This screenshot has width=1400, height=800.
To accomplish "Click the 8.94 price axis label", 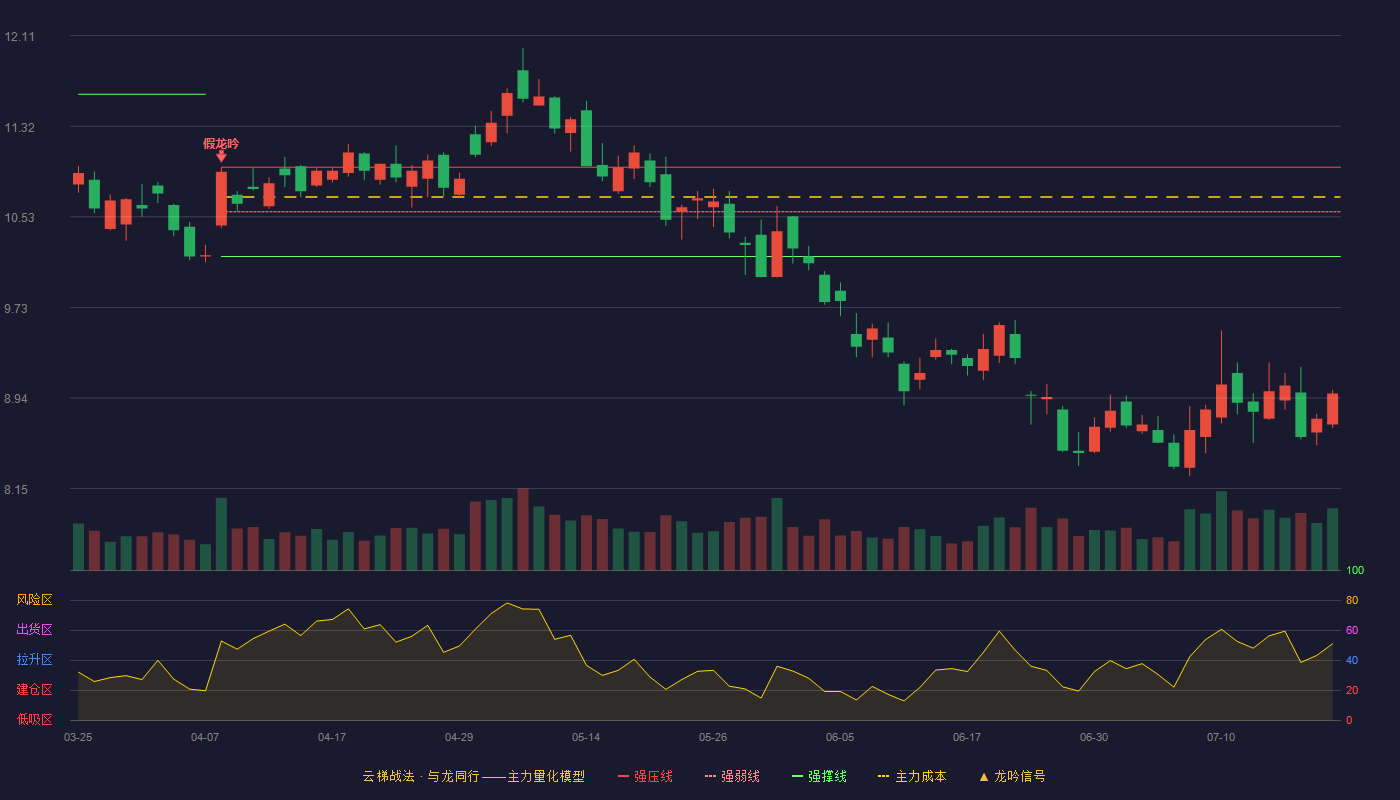I will pyautogui.click(x=16, y=399).
